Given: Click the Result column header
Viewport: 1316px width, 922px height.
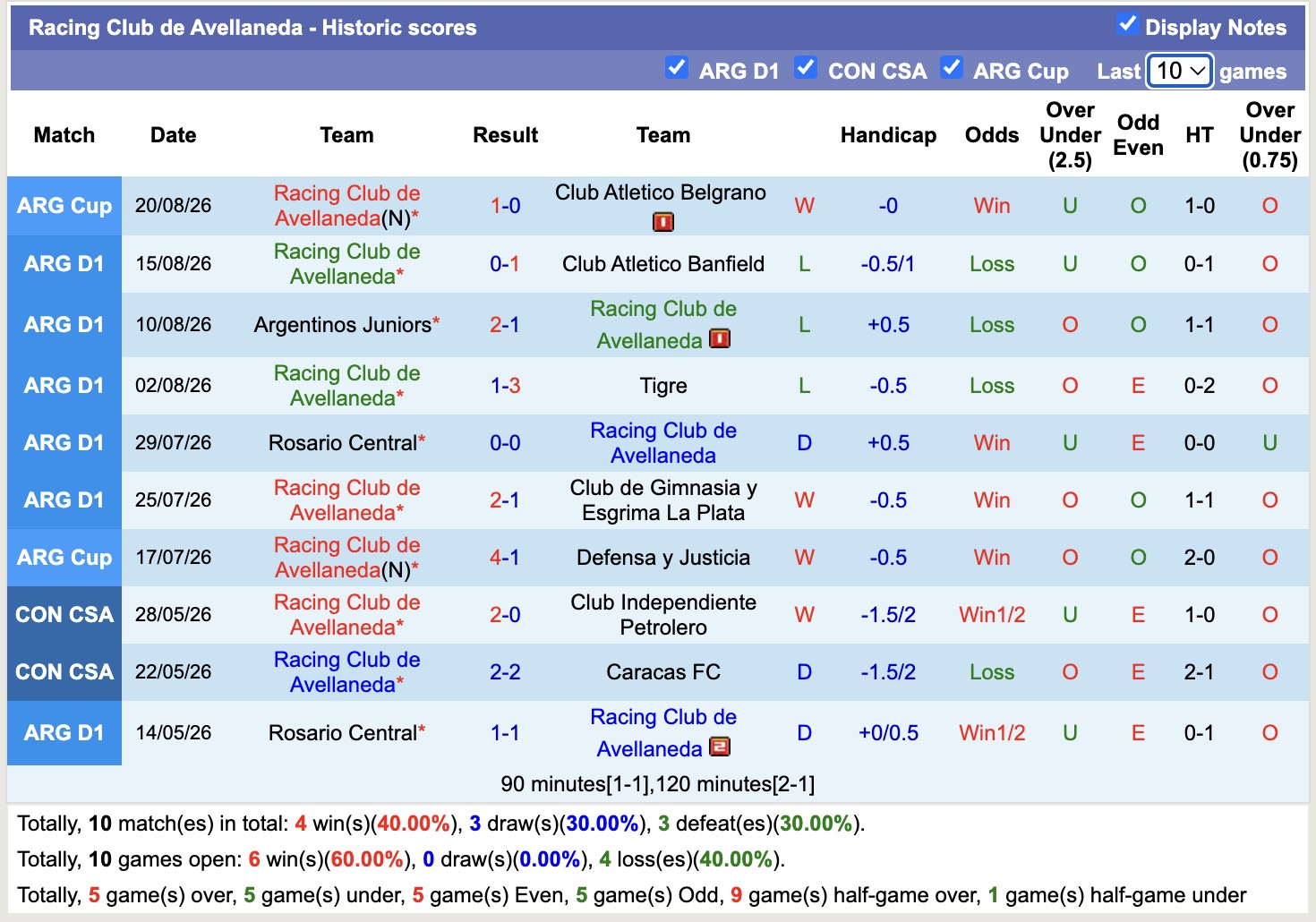Looking at the screenshot, I should pos(505,135).
